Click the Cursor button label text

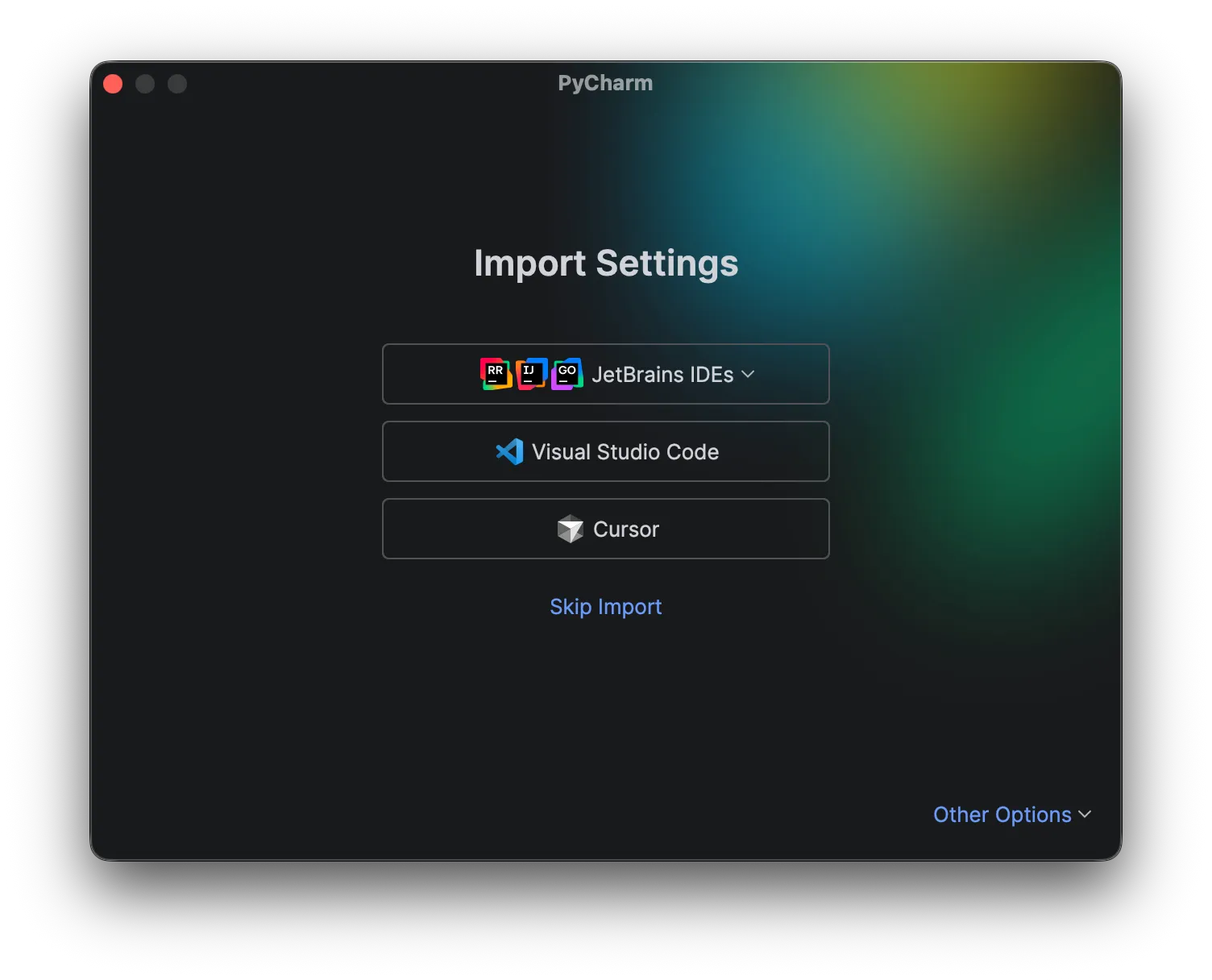625,529
